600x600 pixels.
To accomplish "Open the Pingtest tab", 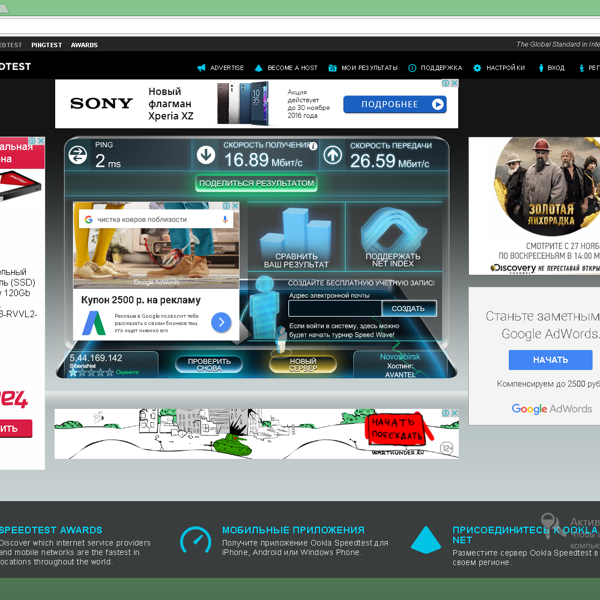I will [47, 45].
